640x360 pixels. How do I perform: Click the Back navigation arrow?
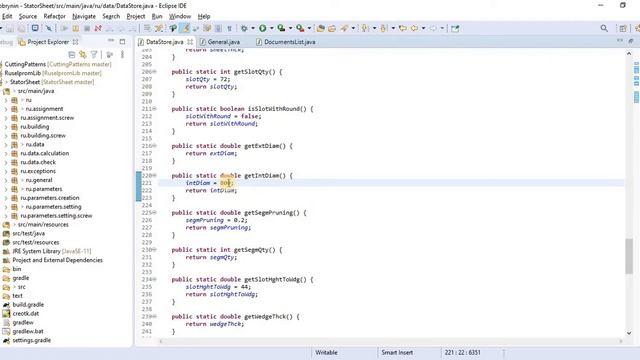414,28
